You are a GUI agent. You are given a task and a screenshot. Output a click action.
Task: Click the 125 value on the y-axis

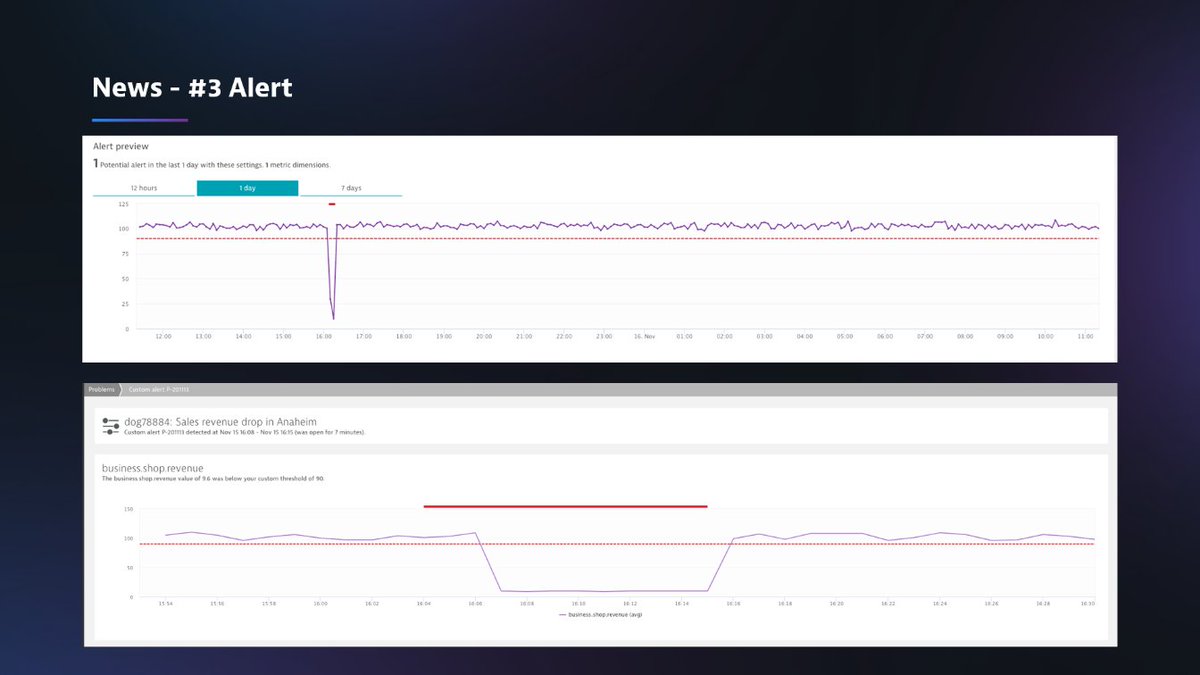125,204
